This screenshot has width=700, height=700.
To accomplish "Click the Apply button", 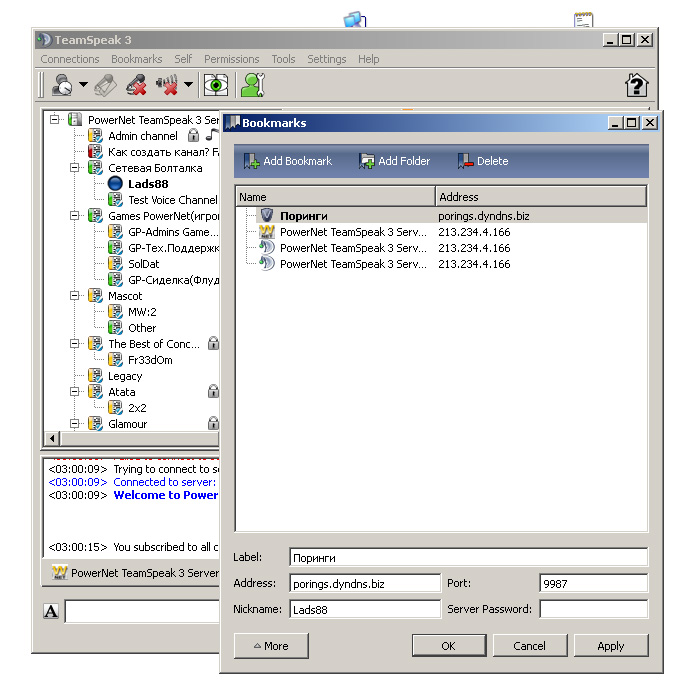I will click(x=611, y=646).
